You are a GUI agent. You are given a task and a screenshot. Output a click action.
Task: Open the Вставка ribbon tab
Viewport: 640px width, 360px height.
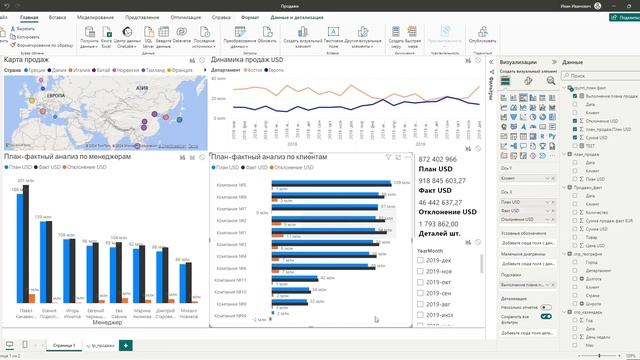pos(57,18)
